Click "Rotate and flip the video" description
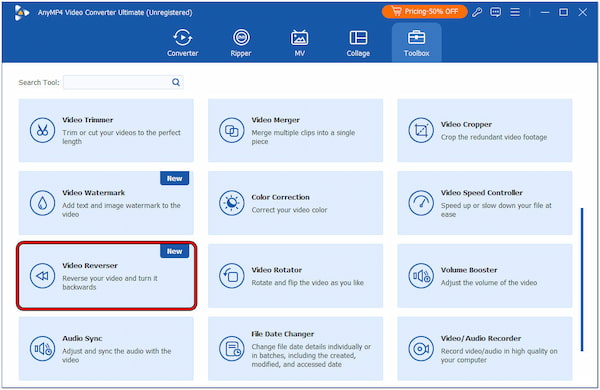 [308, 283]
